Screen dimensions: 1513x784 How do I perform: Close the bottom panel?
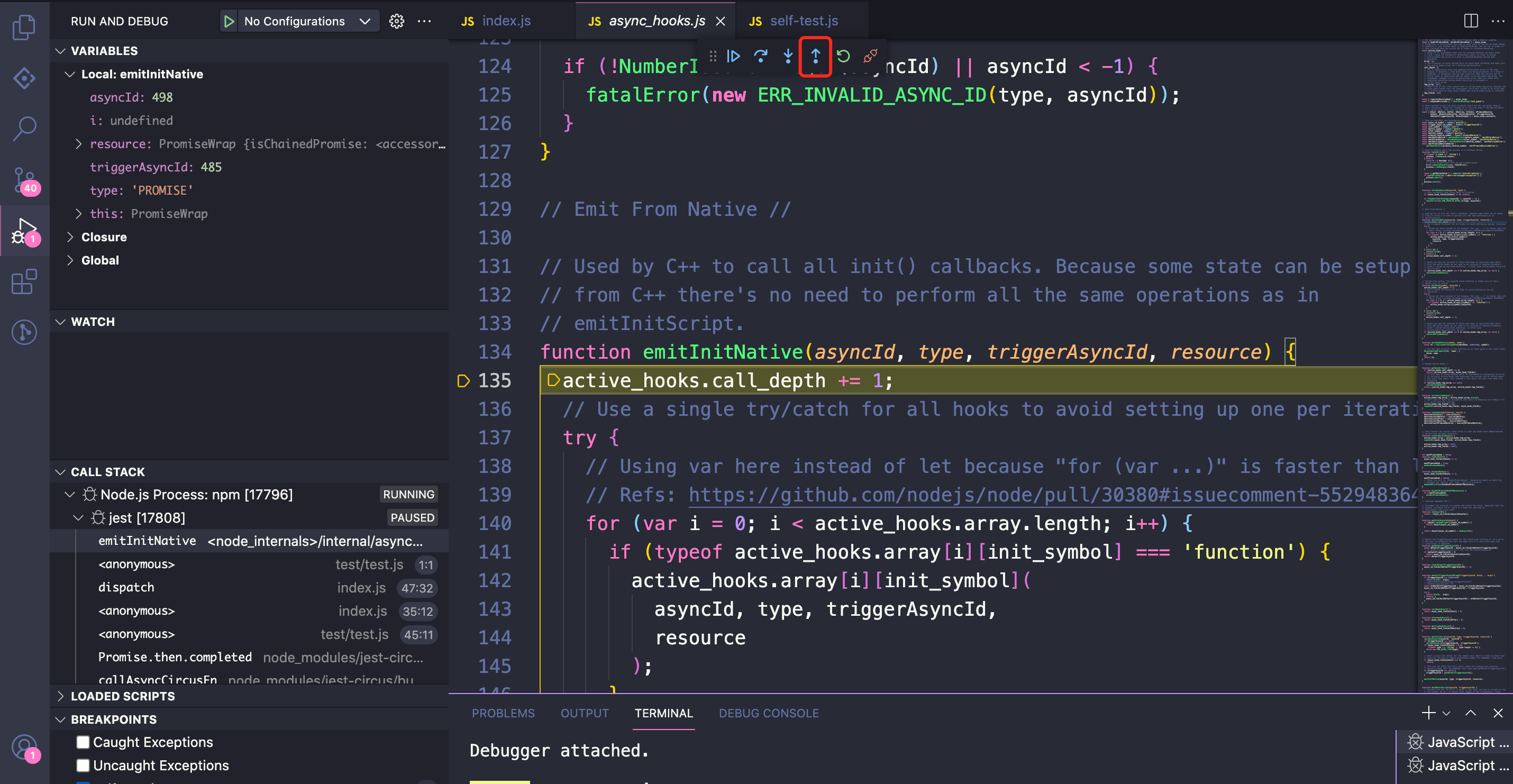(1498, 713)
